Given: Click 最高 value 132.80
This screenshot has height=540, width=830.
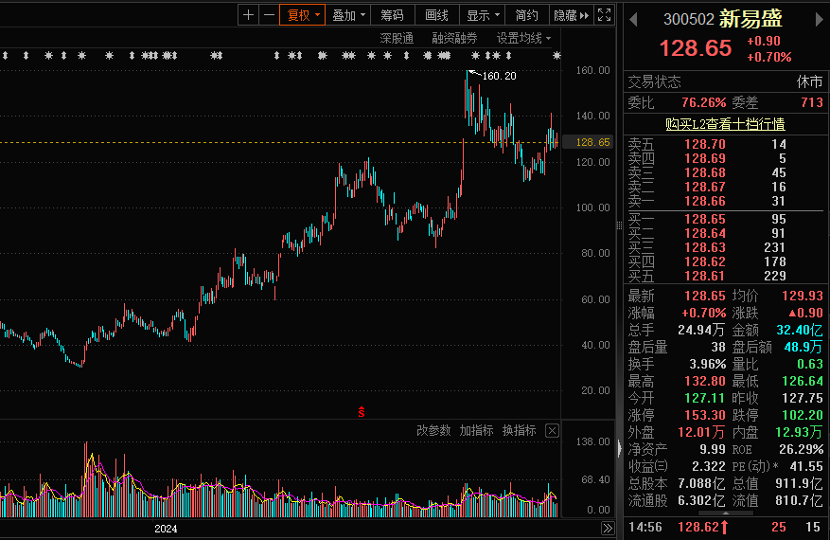Looking at the screenshot, I should click(705, 381).
